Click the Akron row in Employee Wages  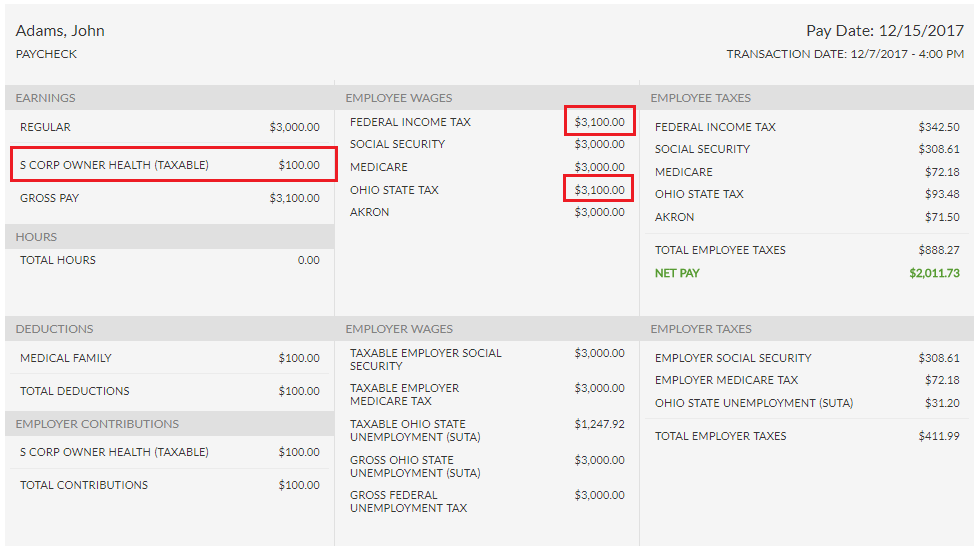[486, 212]
